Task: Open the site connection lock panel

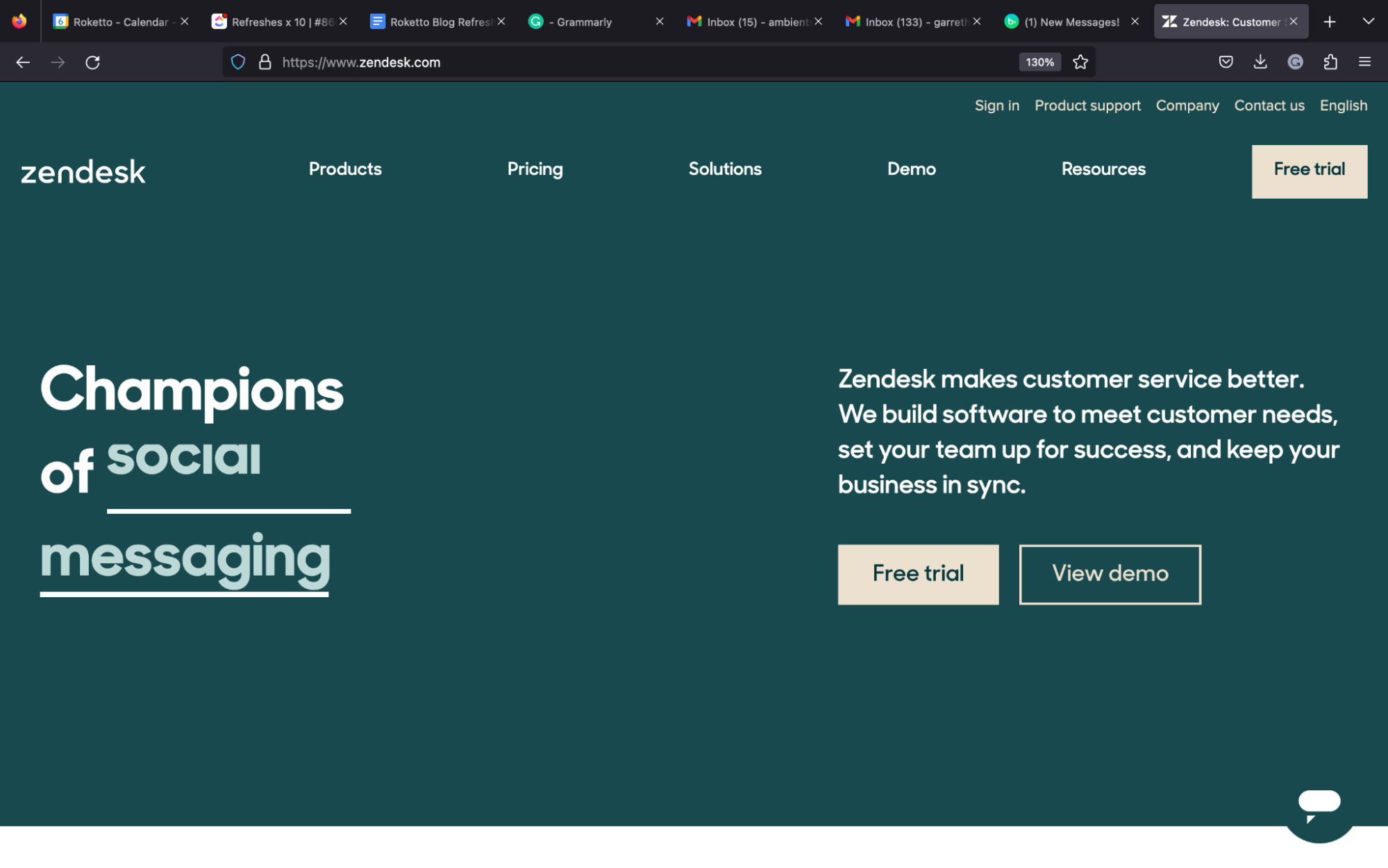Action: [265, 62]
